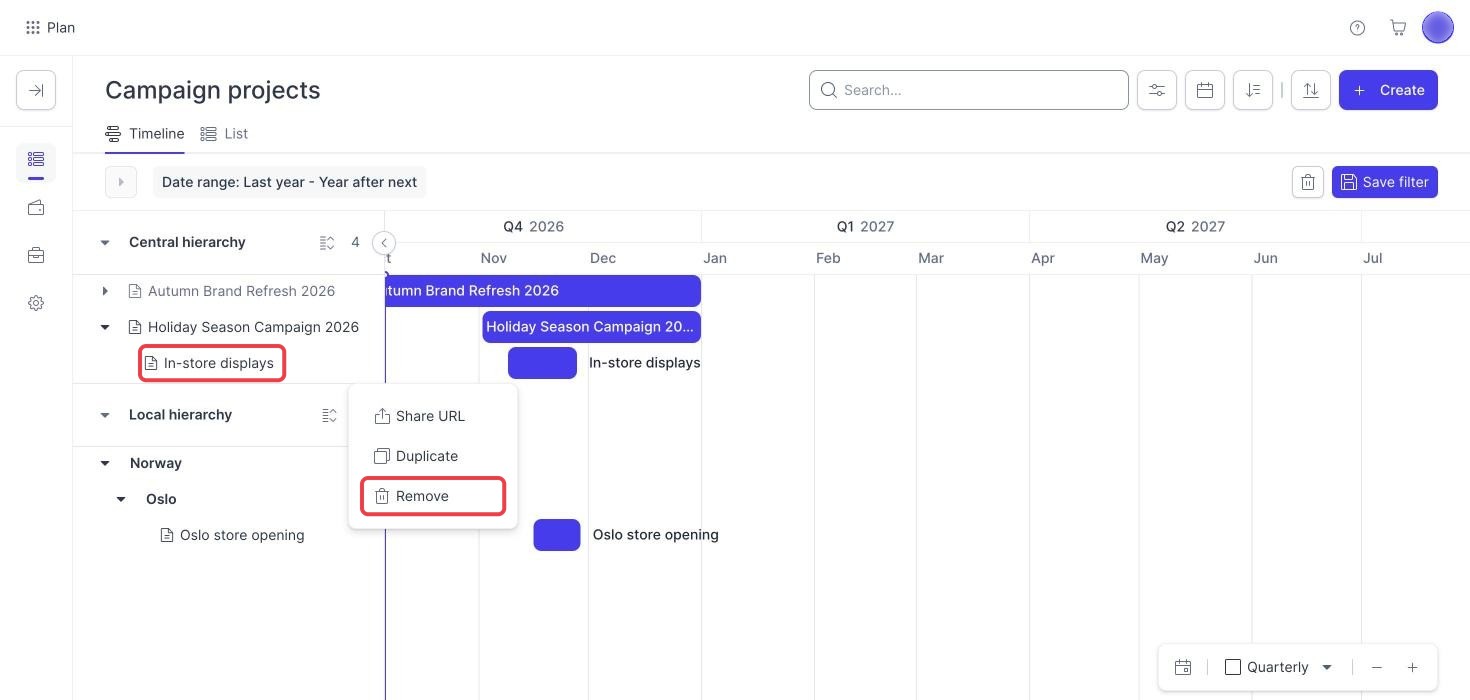Switch to the Timeline tab
The width and height of the screenshot is (1470, 700).
[145, 134]
